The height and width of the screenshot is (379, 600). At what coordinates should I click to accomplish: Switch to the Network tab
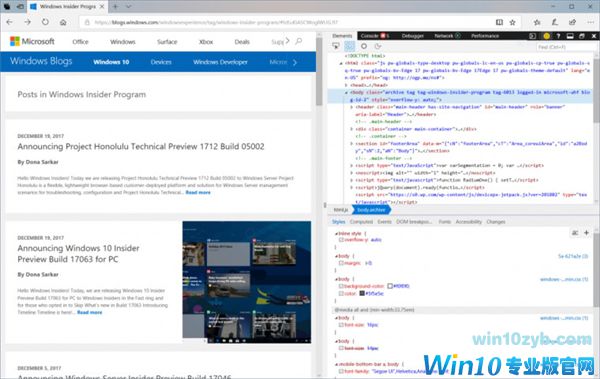(447, 36)
